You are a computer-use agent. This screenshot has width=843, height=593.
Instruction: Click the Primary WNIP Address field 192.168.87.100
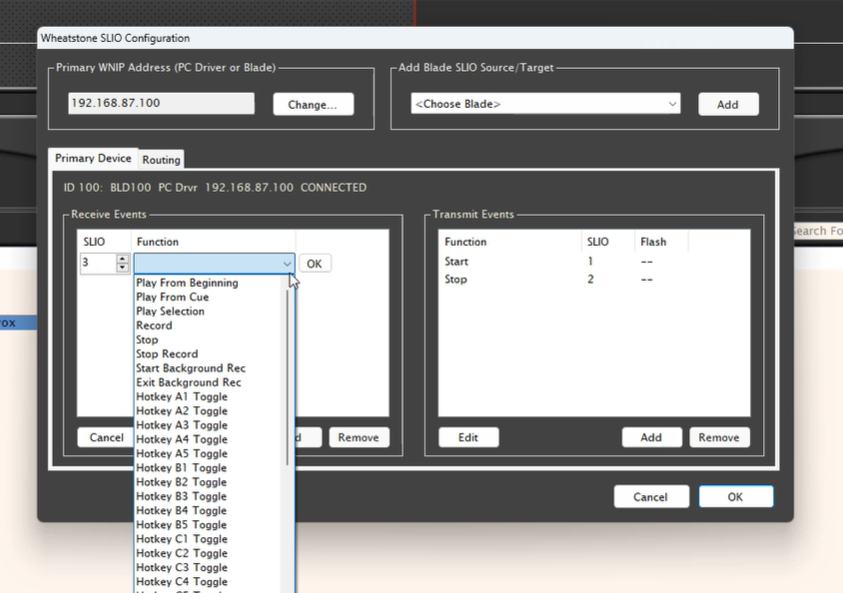[x=161, y=103]
